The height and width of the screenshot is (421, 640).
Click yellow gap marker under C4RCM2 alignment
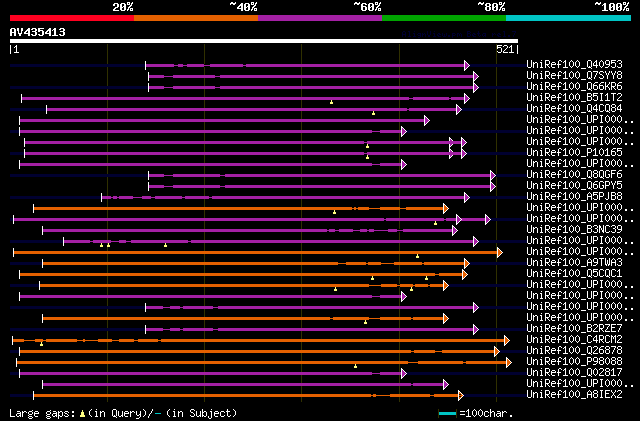[x=41, y=344]
